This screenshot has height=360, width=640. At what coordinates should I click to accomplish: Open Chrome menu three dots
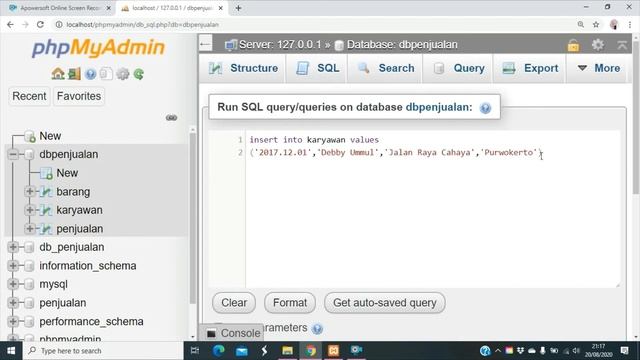point(630,24)
